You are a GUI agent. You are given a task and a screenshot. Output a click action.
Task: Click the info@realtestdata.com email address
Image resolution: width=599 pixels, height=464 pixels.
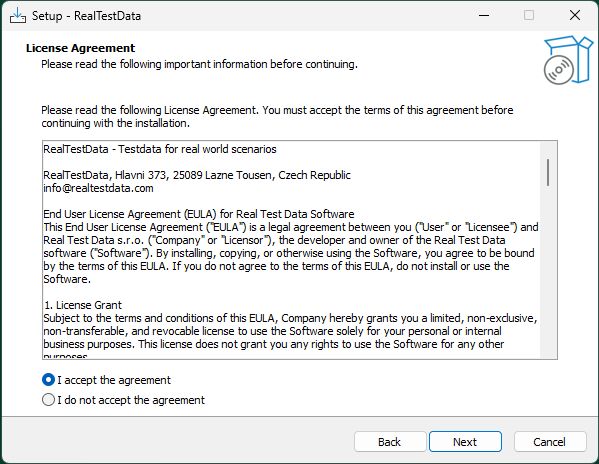pyautogui.click(x=98, y=188)
